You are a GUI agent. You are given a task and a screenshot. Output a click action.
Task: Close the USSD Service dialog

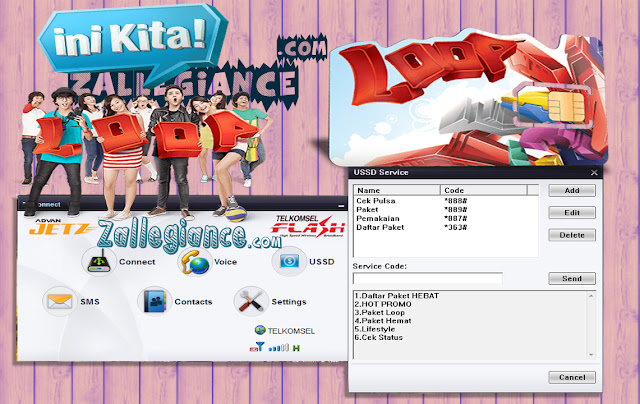594,173
